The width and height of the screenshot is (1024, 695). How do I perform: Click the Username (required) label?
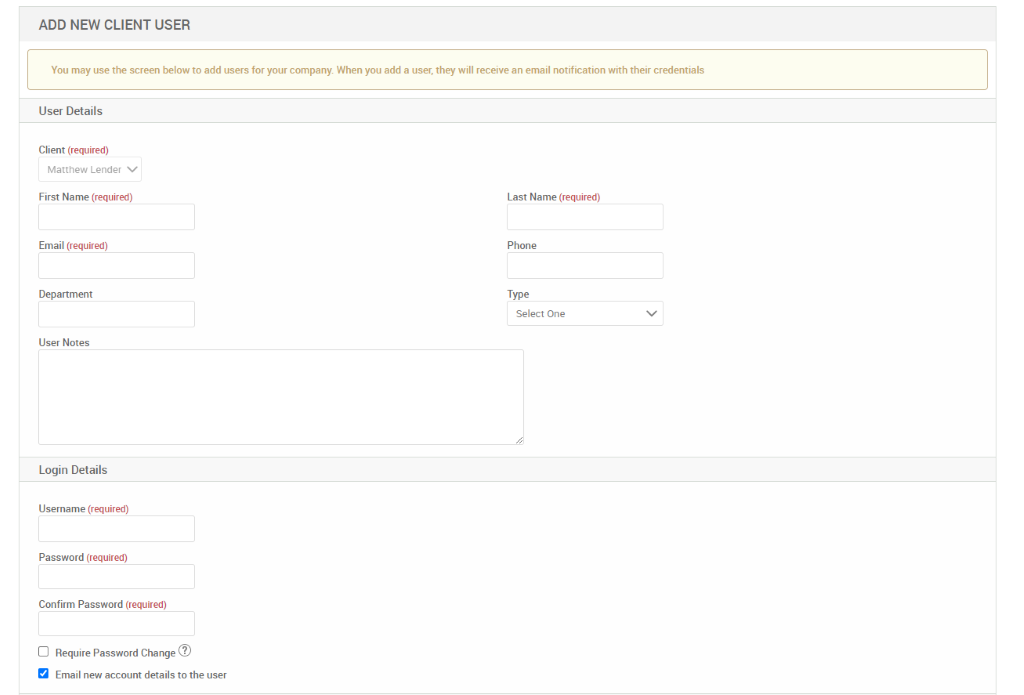coord(84,509)
